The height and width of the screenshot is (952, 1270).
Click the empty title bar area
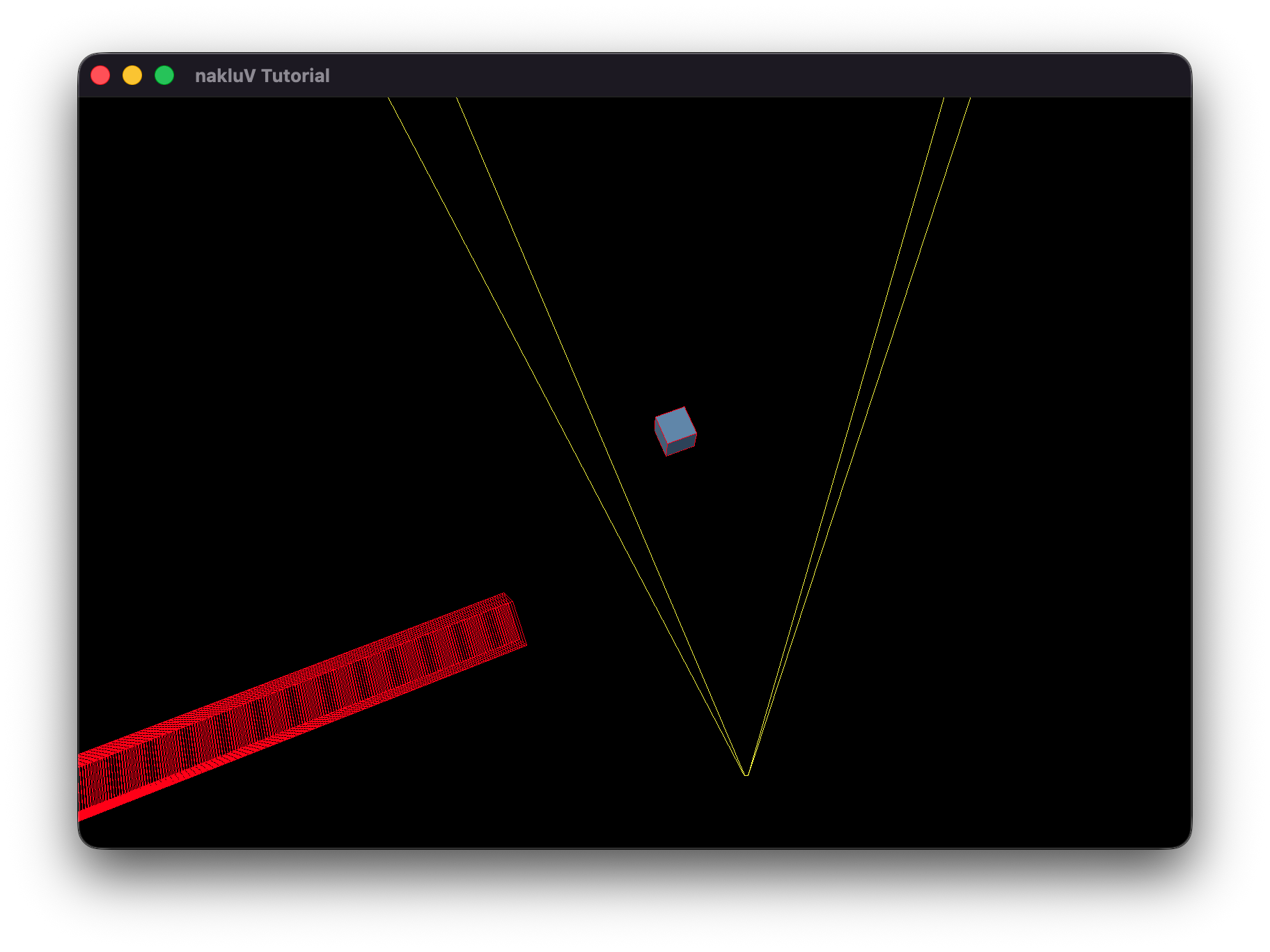696,75
